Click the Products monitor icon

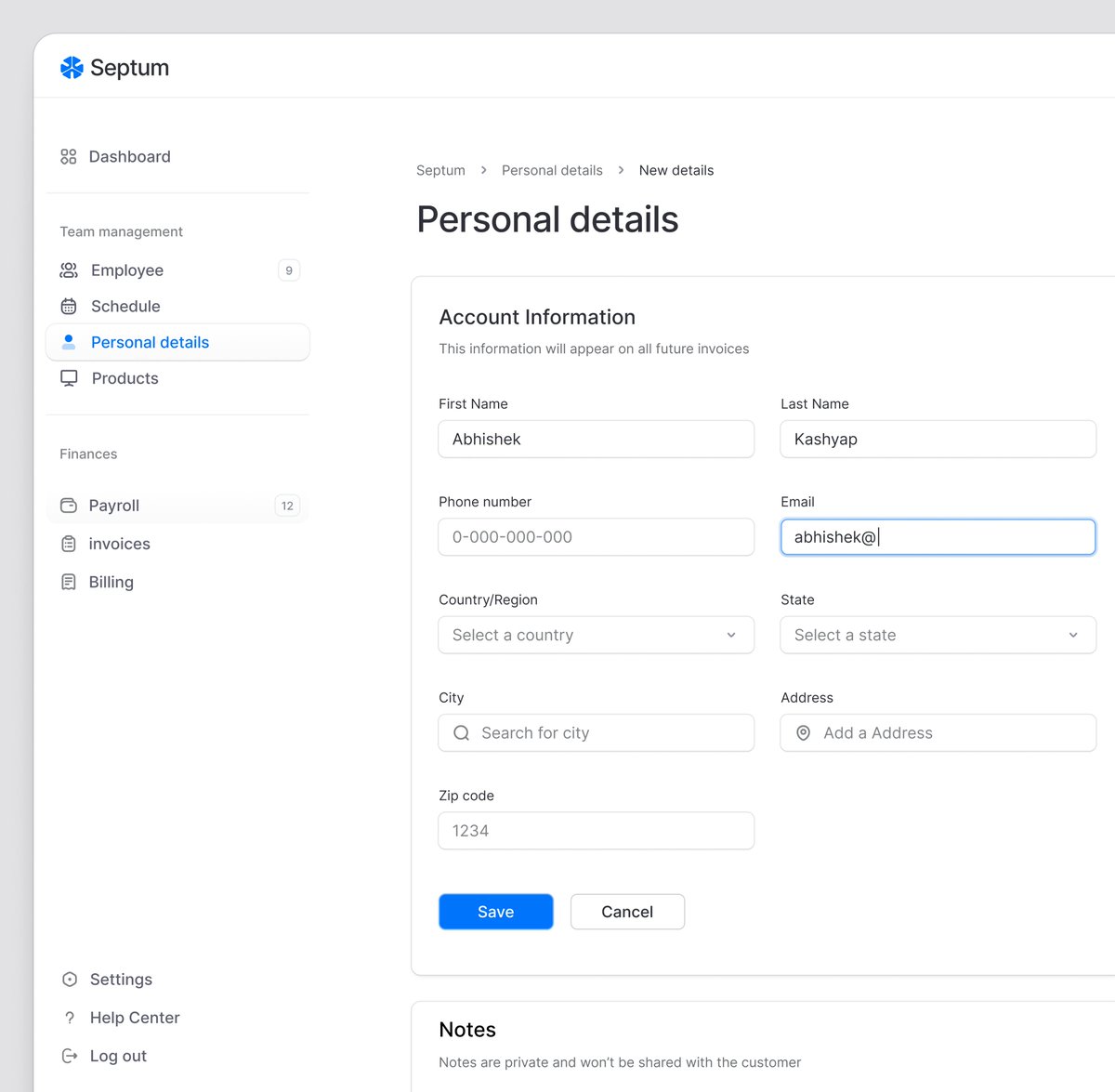[x=68, y=377]
